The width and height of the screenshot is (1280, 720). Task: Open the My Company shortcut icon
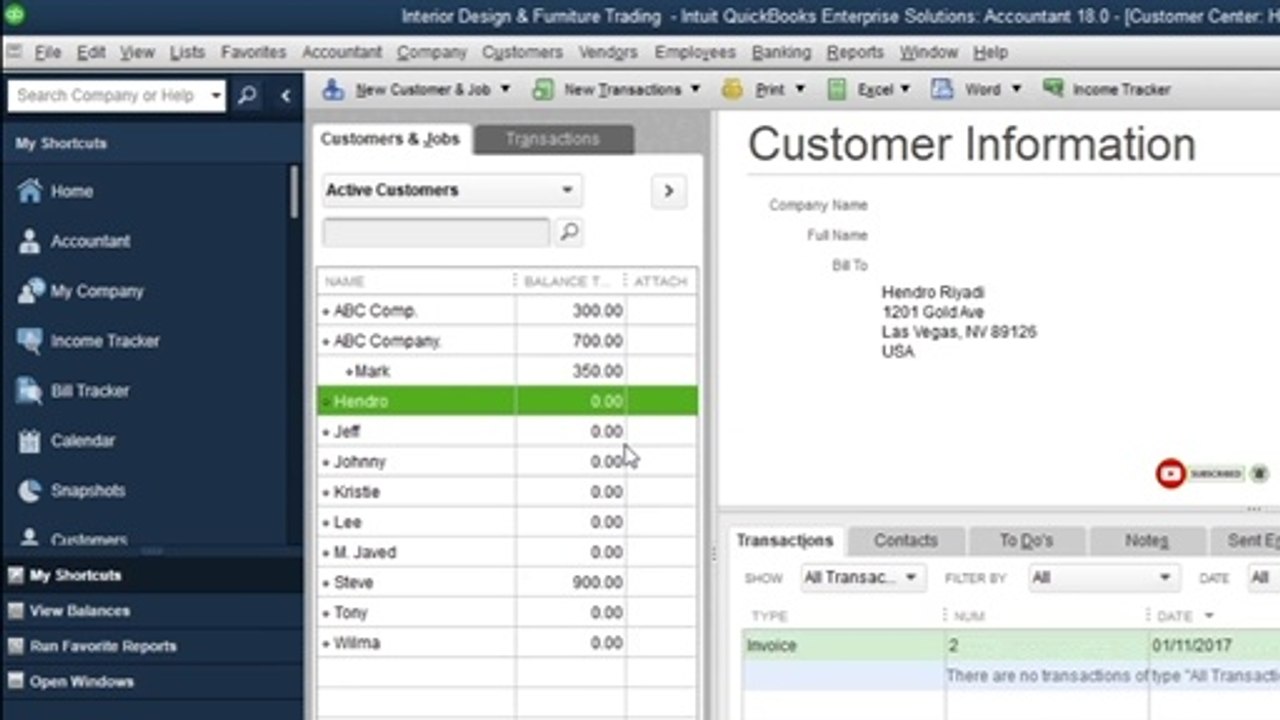[x=30, y=291]
